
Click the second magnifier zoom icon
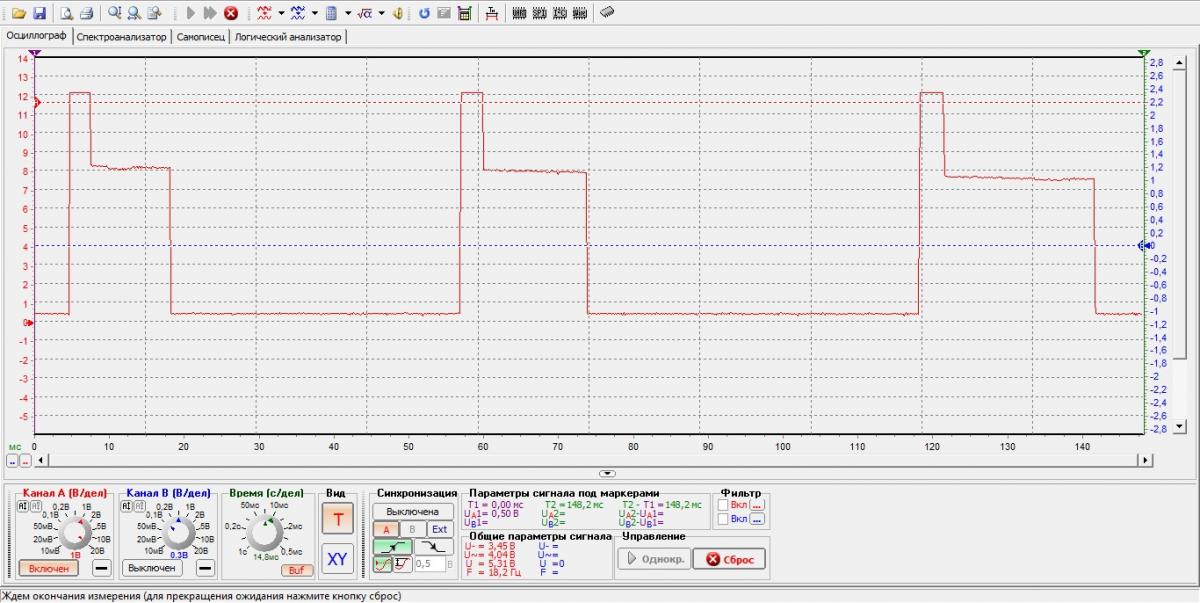pos(134,13)
